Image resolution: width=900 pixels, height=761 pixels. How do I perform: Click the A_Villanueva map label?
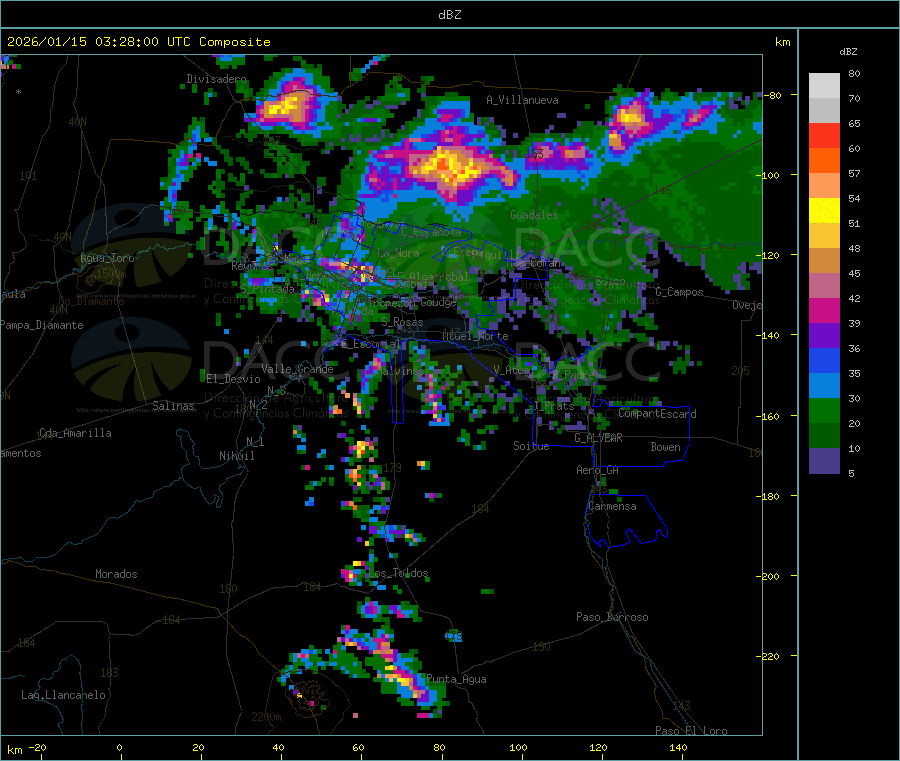tap(522, 100)
